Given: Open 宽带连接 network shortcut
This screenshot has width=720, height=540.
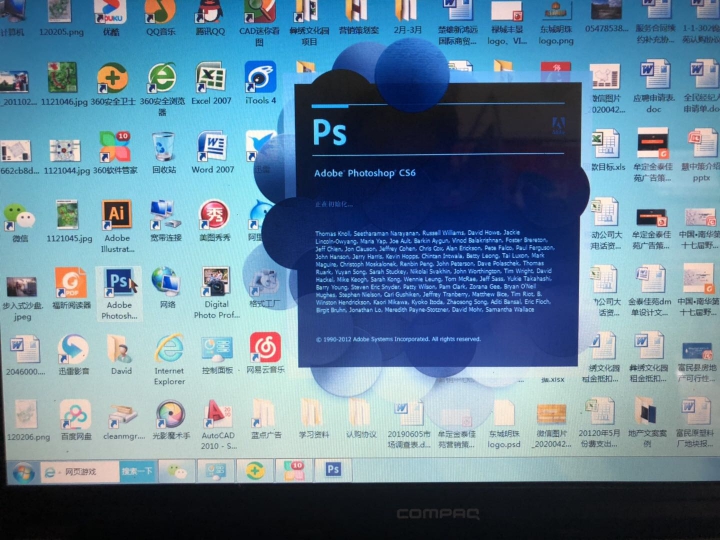Looking at the screenshot, I should 166,221.
